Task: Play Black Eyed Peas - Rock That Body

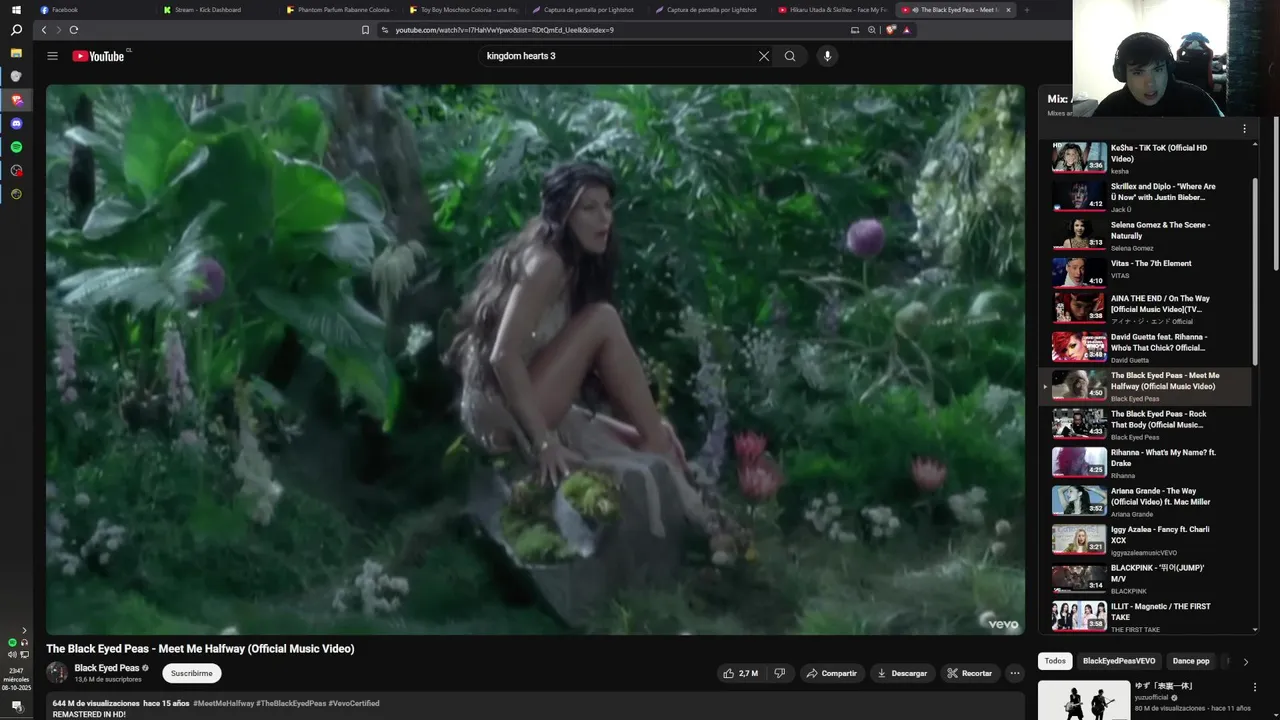Action: 1145,425
